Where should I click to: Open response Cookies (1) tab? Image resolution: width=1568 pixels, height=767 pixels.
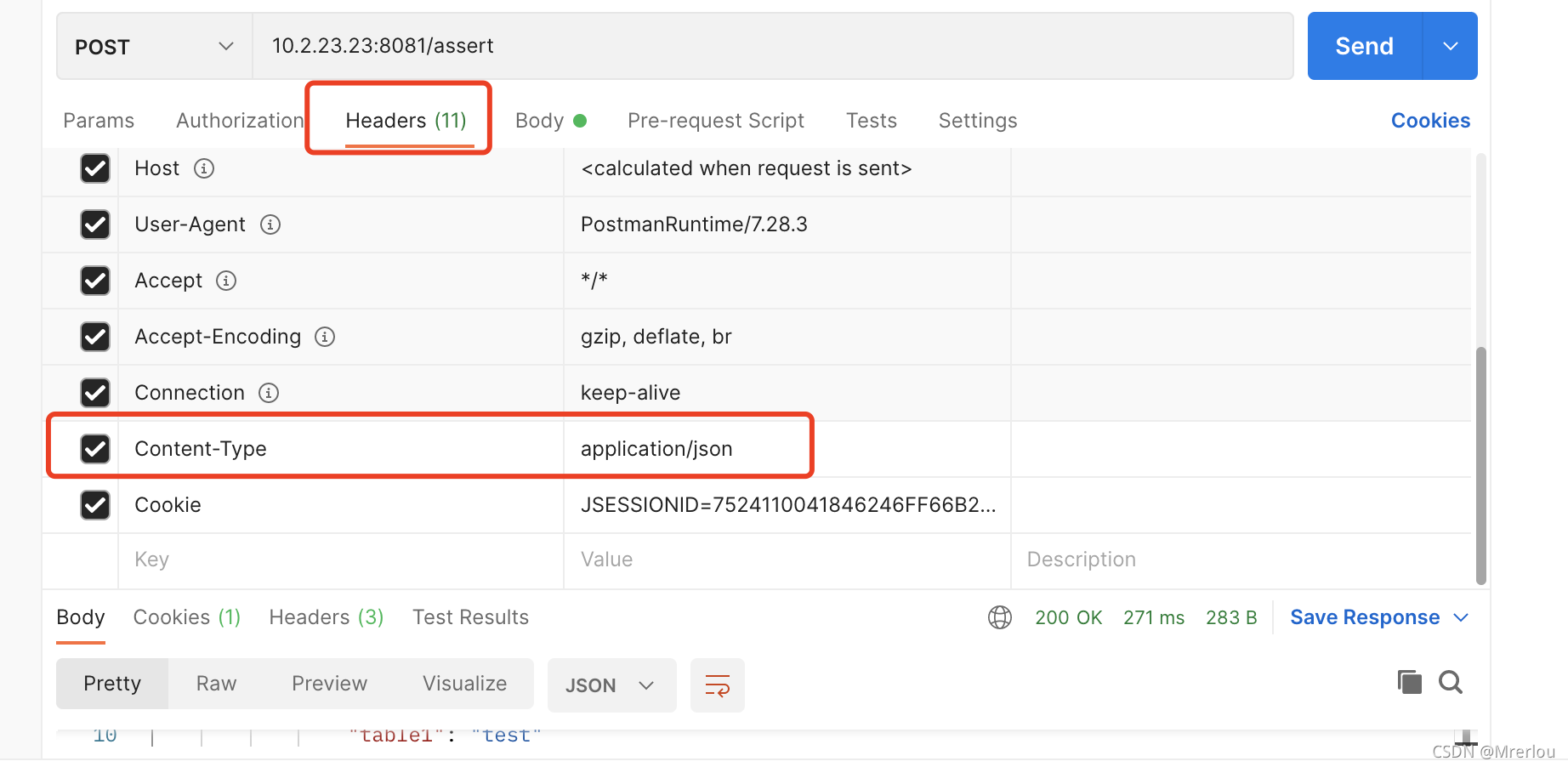point(187,617)
